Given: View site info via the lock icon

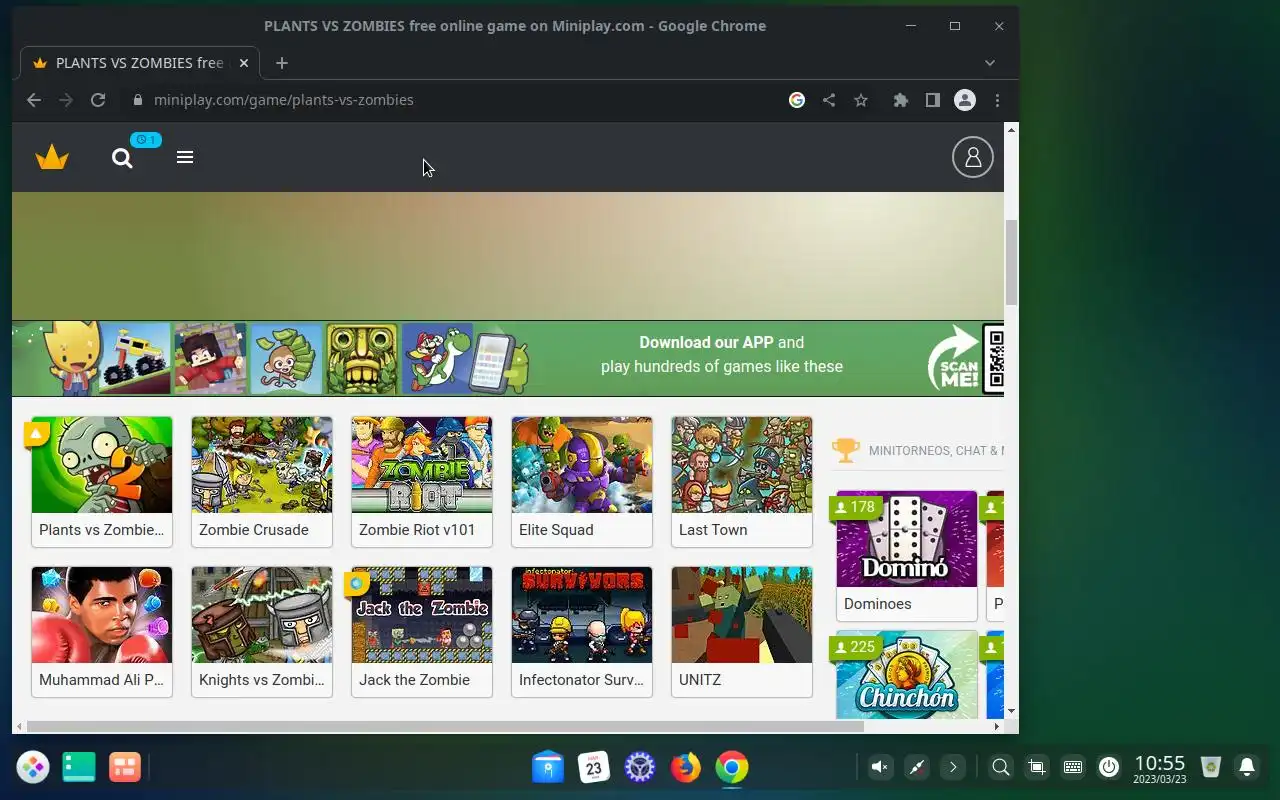Looking at the screenshot, I should coord(138,100).
